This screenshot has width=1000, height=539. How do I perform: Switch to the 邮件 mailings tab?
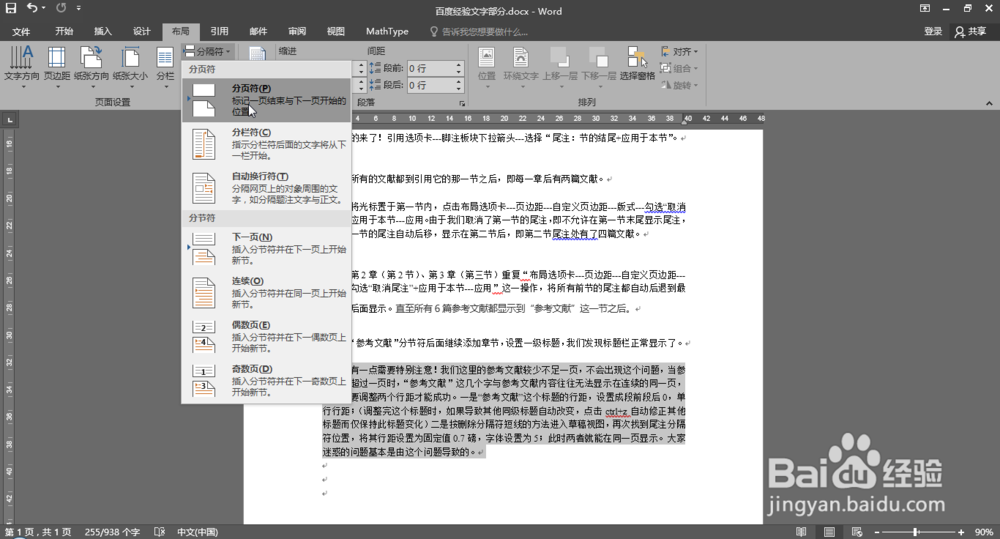click(258, 31)
